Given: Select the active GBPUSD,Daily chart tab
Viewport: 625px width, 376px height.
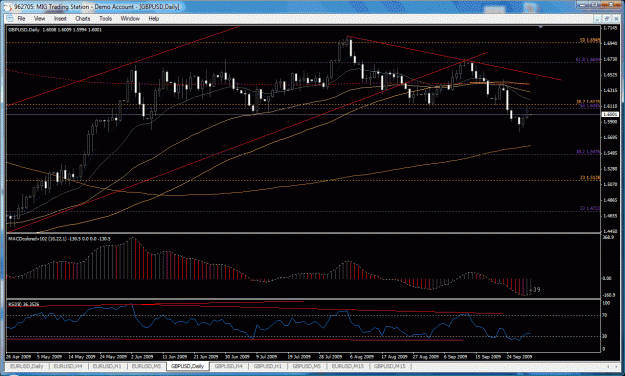Looking at the screenshot, I should point(187,366).
